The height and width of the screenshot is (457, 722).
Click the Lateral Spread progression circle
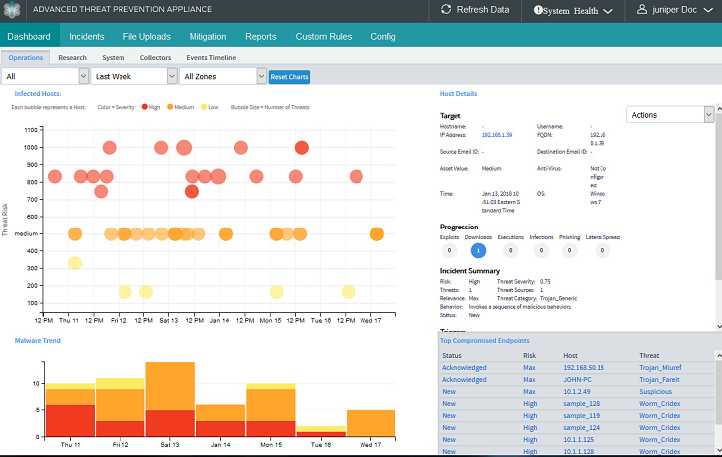tap(602, 250)
